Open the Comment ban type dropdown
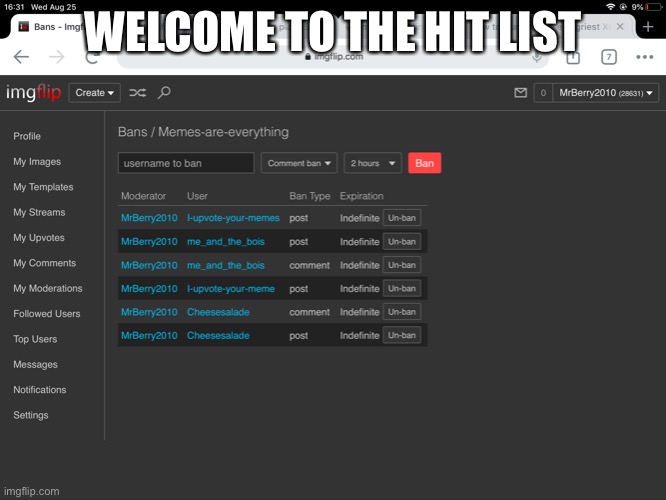This screenshot has width=666, height=500. click(x=299, y=163)
